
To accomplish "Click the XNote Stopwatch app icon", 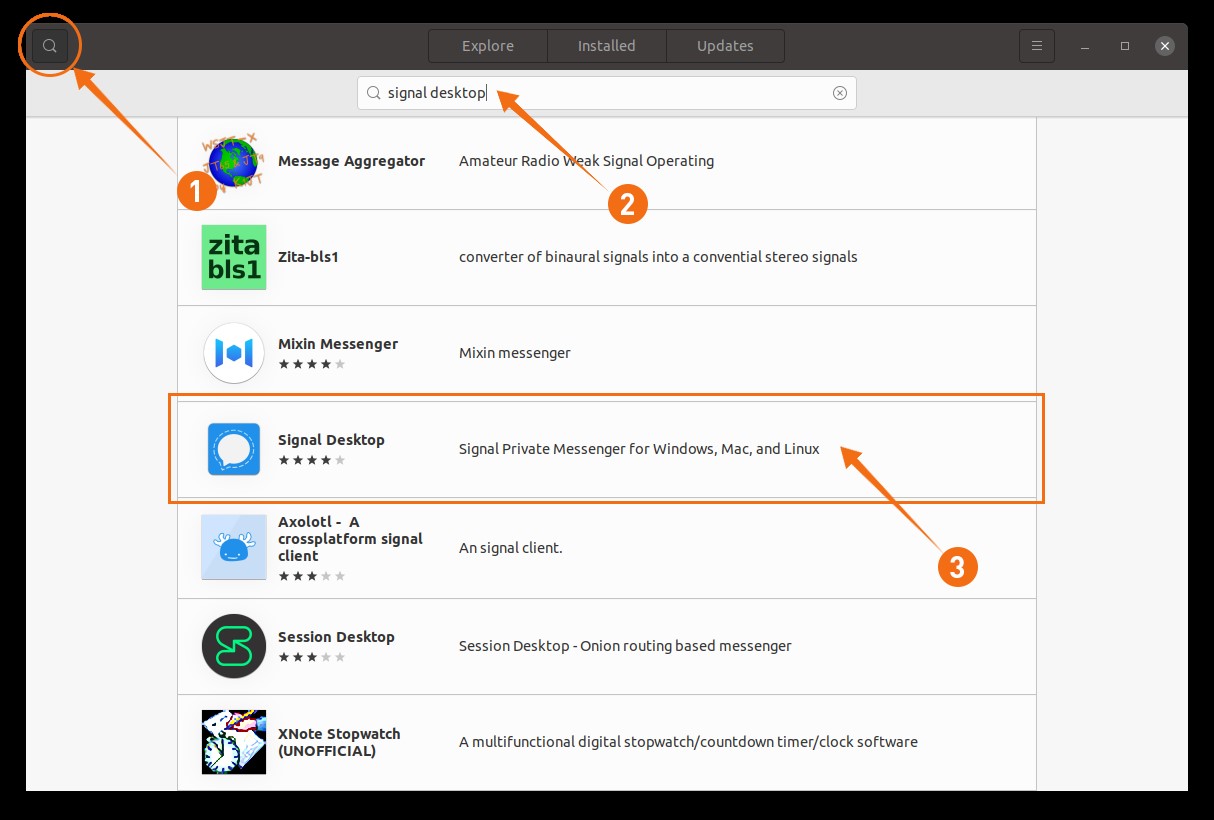I will click(x=234, y=742).
